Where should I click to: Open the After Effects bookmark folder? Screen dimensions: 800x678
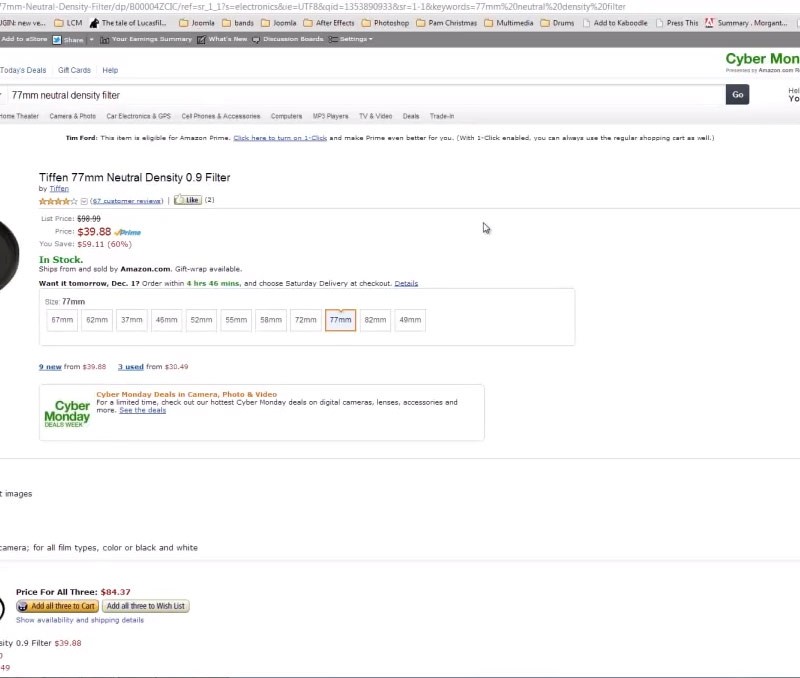pyautogui.click(x=330, y=23)
